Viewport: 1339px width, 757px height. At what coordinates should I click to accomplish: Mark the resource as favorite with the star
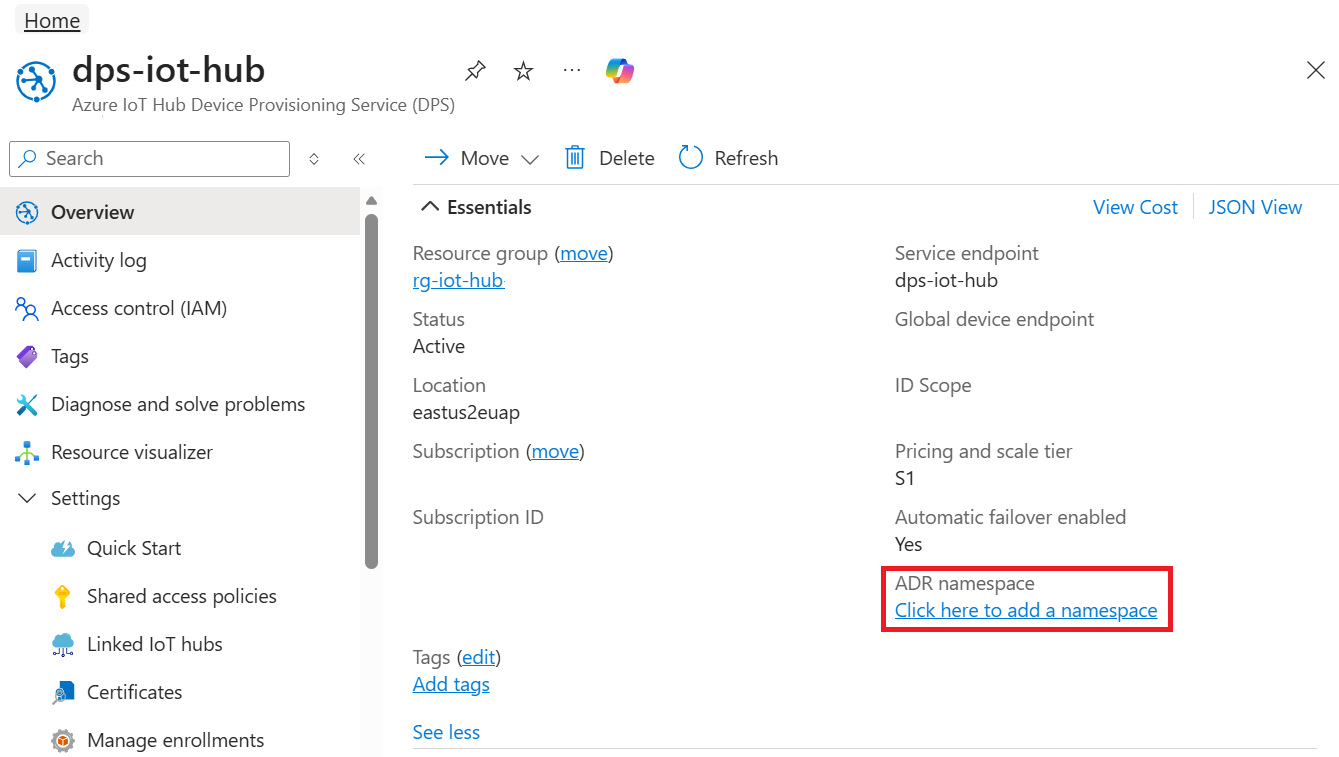coord(523,71)
